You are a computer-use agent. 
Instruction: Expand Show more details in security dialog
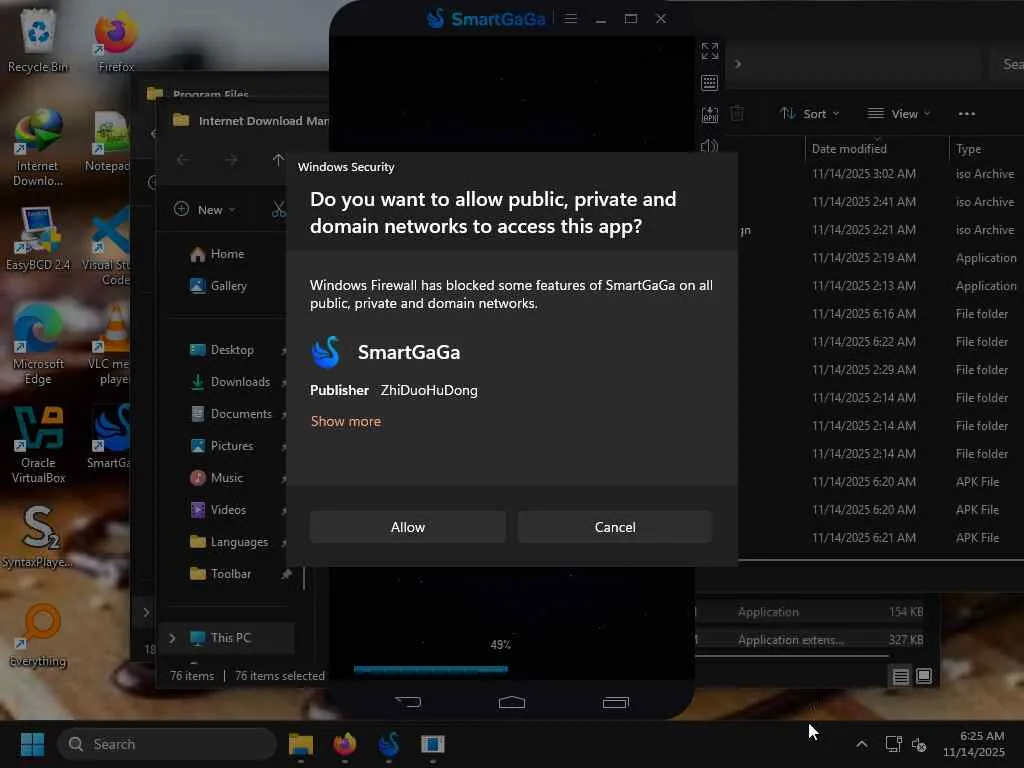point(345,421)
